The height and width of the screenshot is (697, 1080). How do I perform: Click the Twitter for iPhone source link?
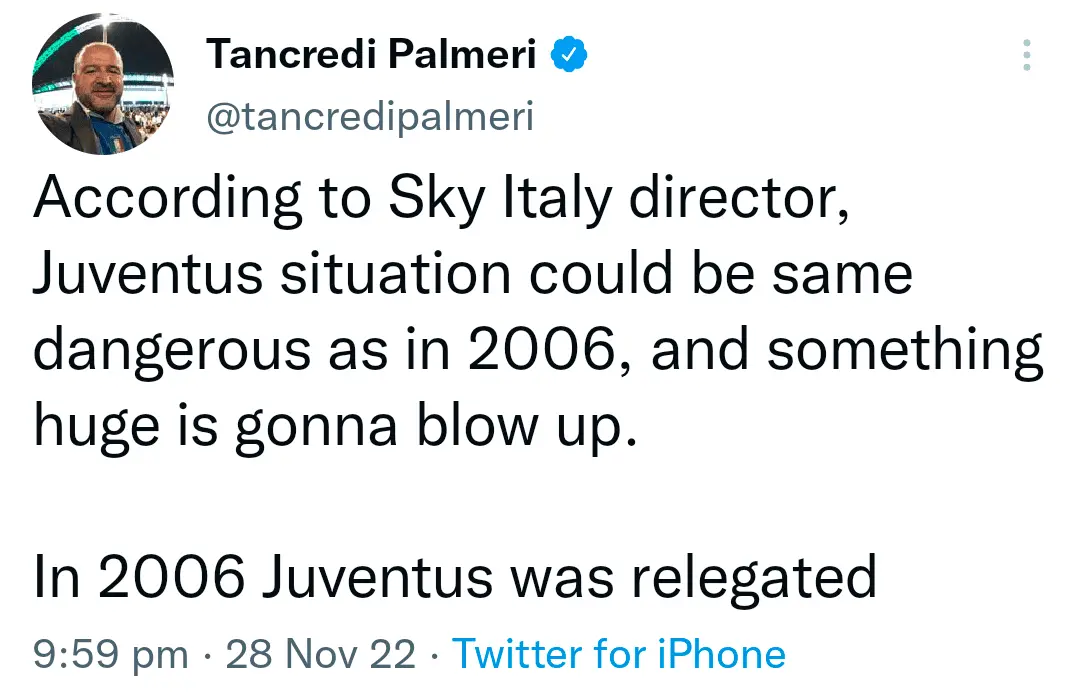point(619,654)
